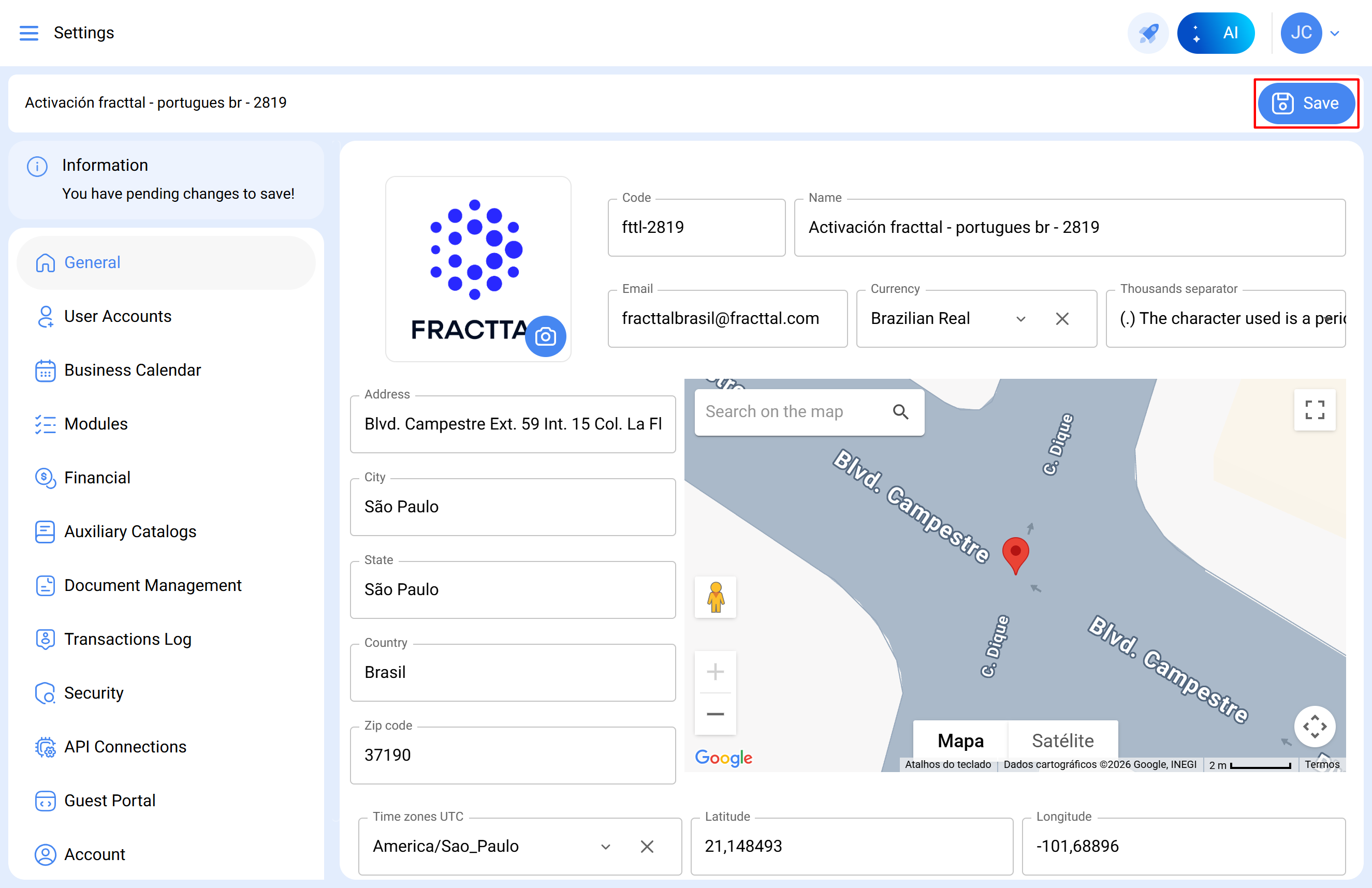Image resolution: width=1372 pixels, height=888 pixels.
Task: Open the AI assistant button
Action: pos(1215,33)
